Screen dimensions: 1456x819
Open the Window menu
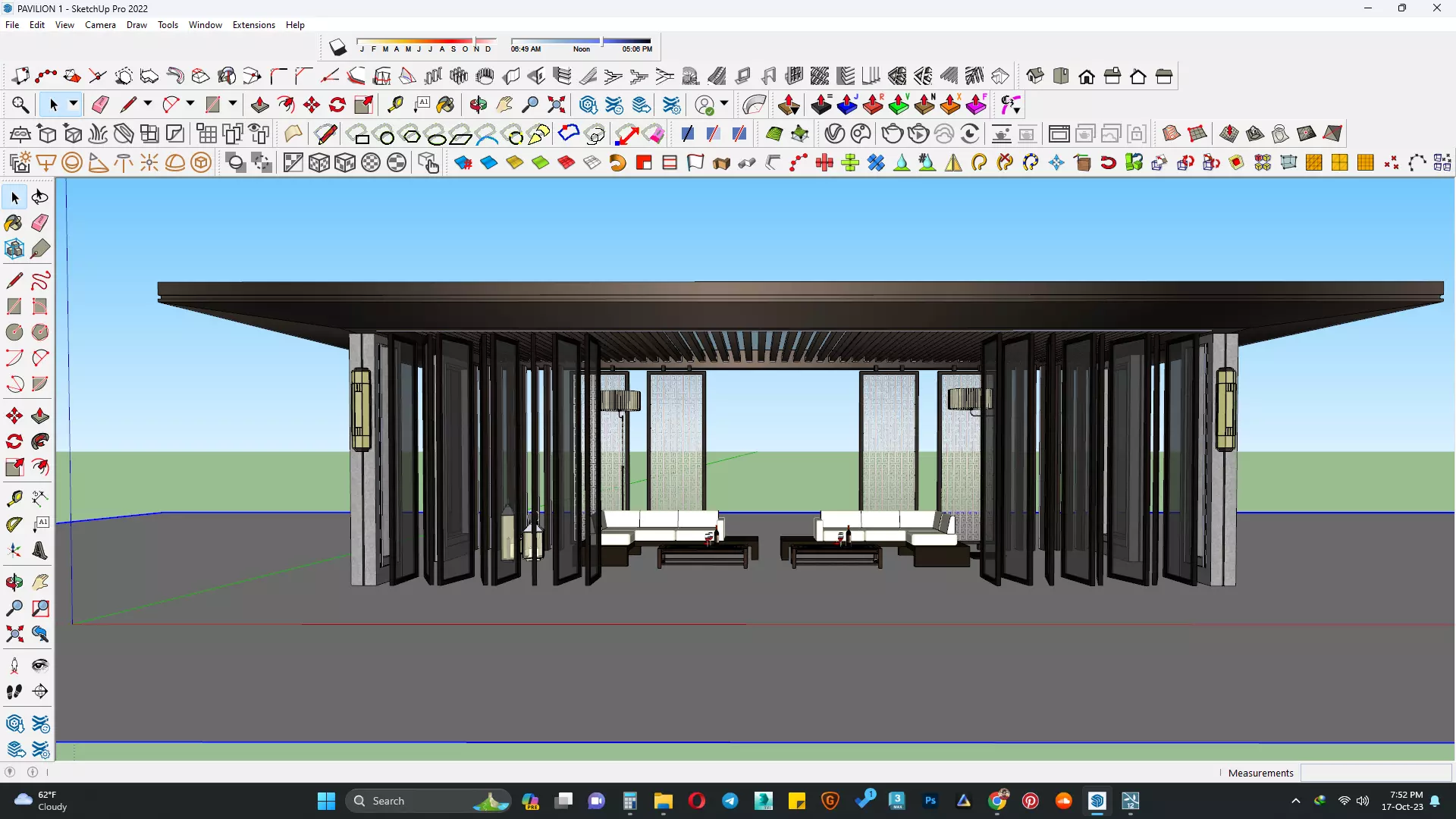(x=206, y=25)
